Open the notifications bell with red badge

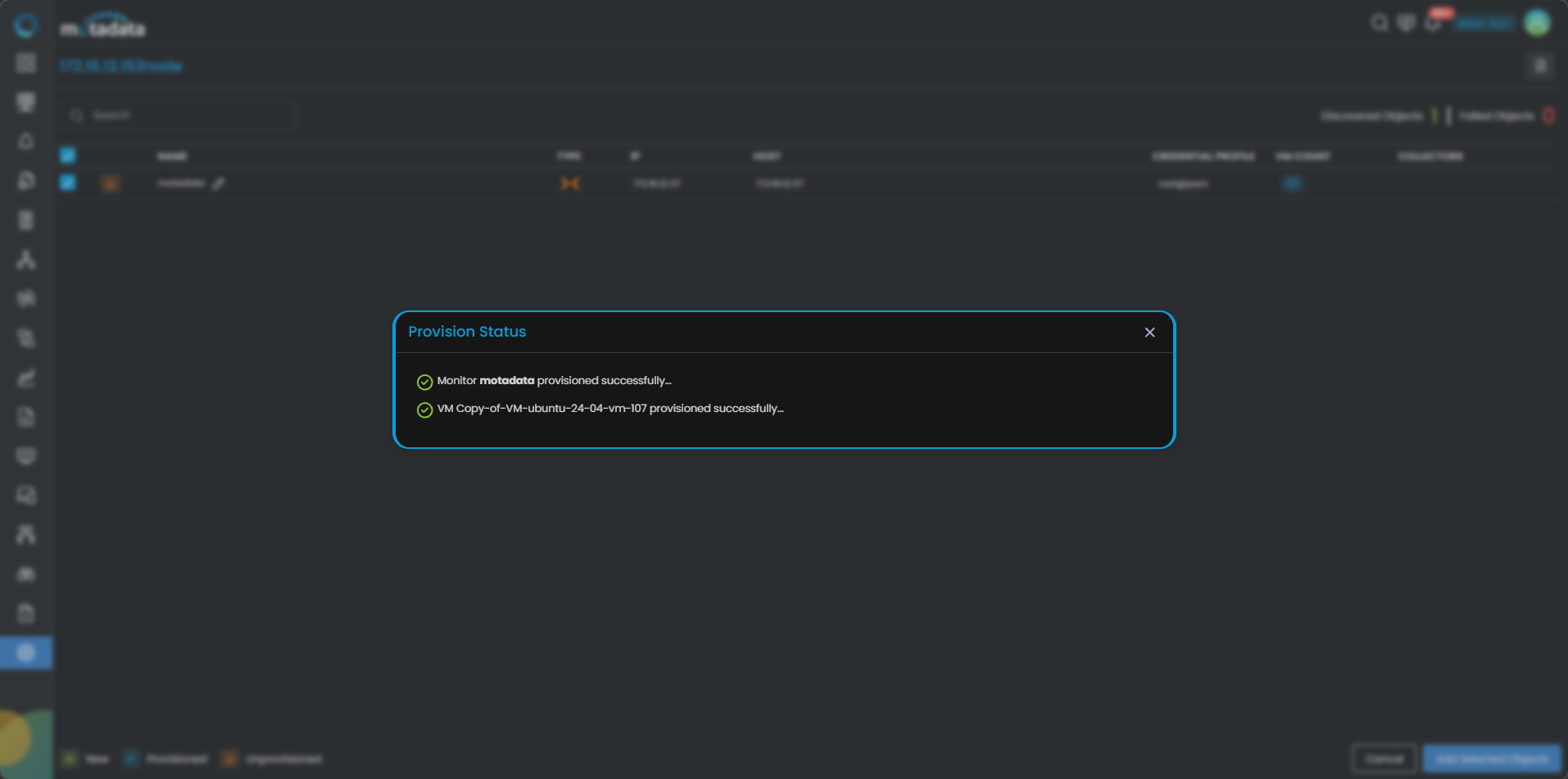(x=1433, y=23)
